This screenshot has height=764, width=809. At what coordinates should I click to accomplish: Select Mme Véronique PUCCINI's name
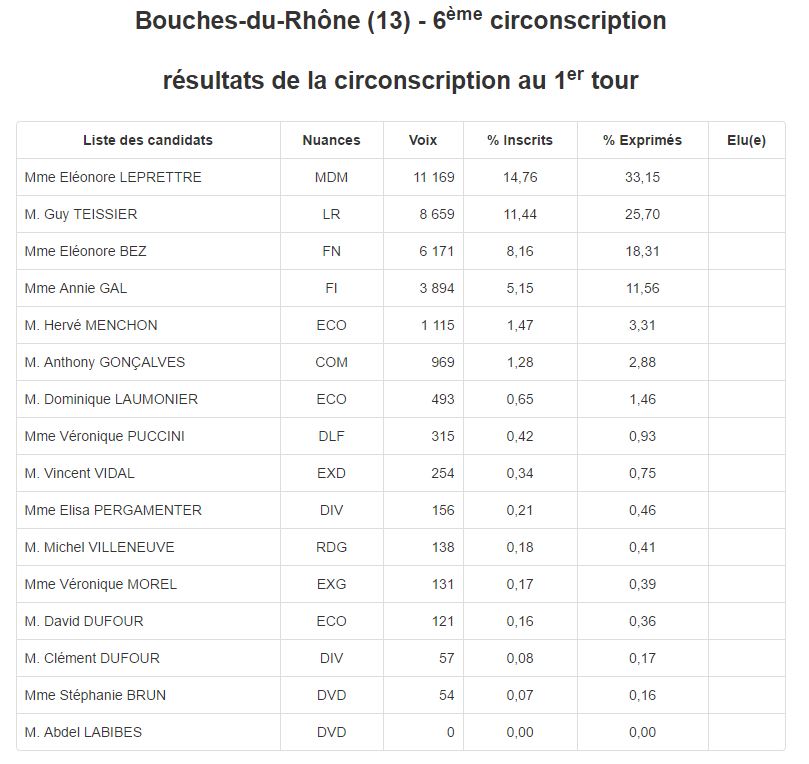tap(105, 436)
